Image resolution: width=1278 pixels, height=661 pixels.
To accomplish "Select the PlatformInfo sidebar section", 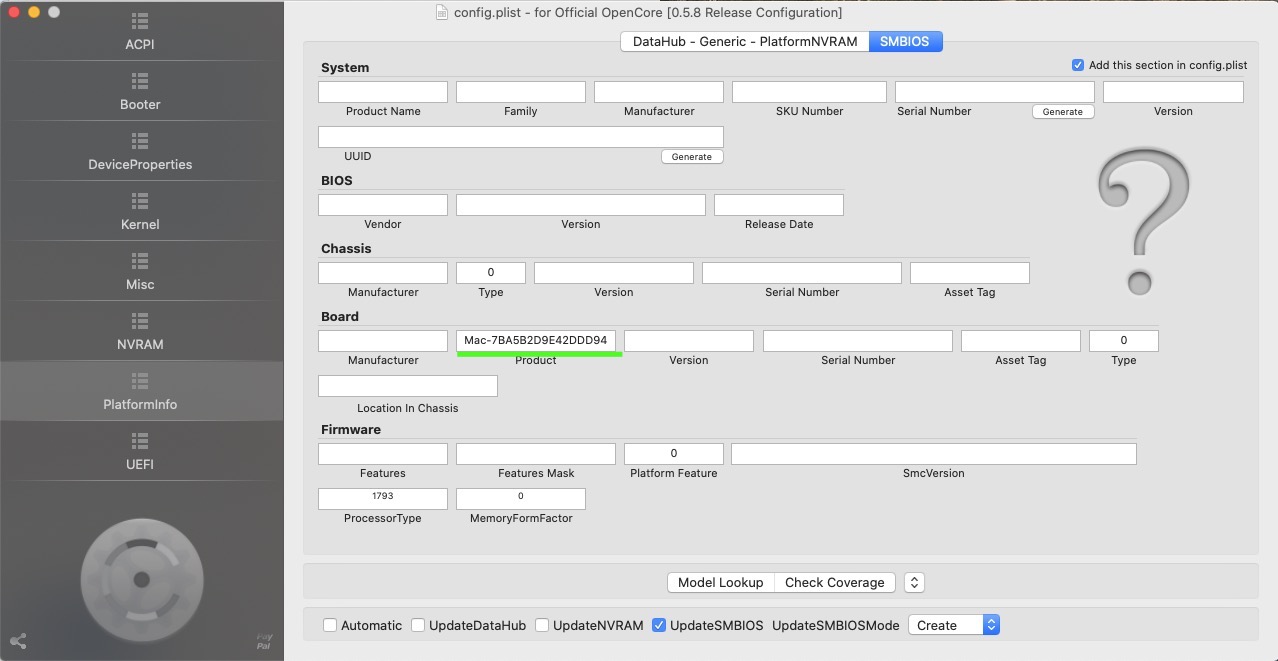I will (140, 391).
